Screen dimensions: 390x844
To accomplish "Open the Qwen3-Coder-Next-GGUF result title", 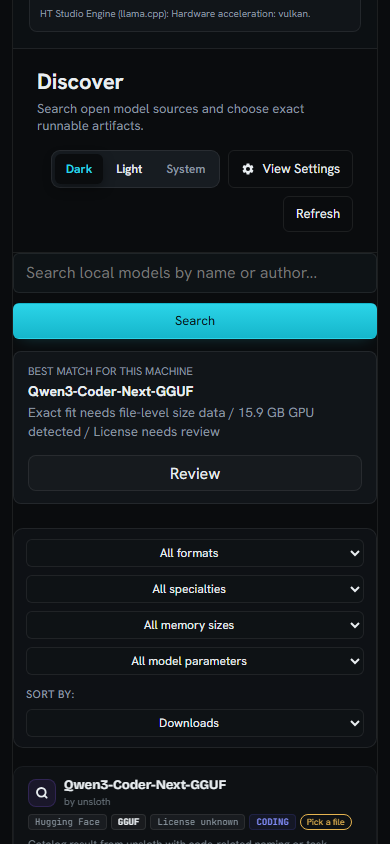I will (145, 785).
